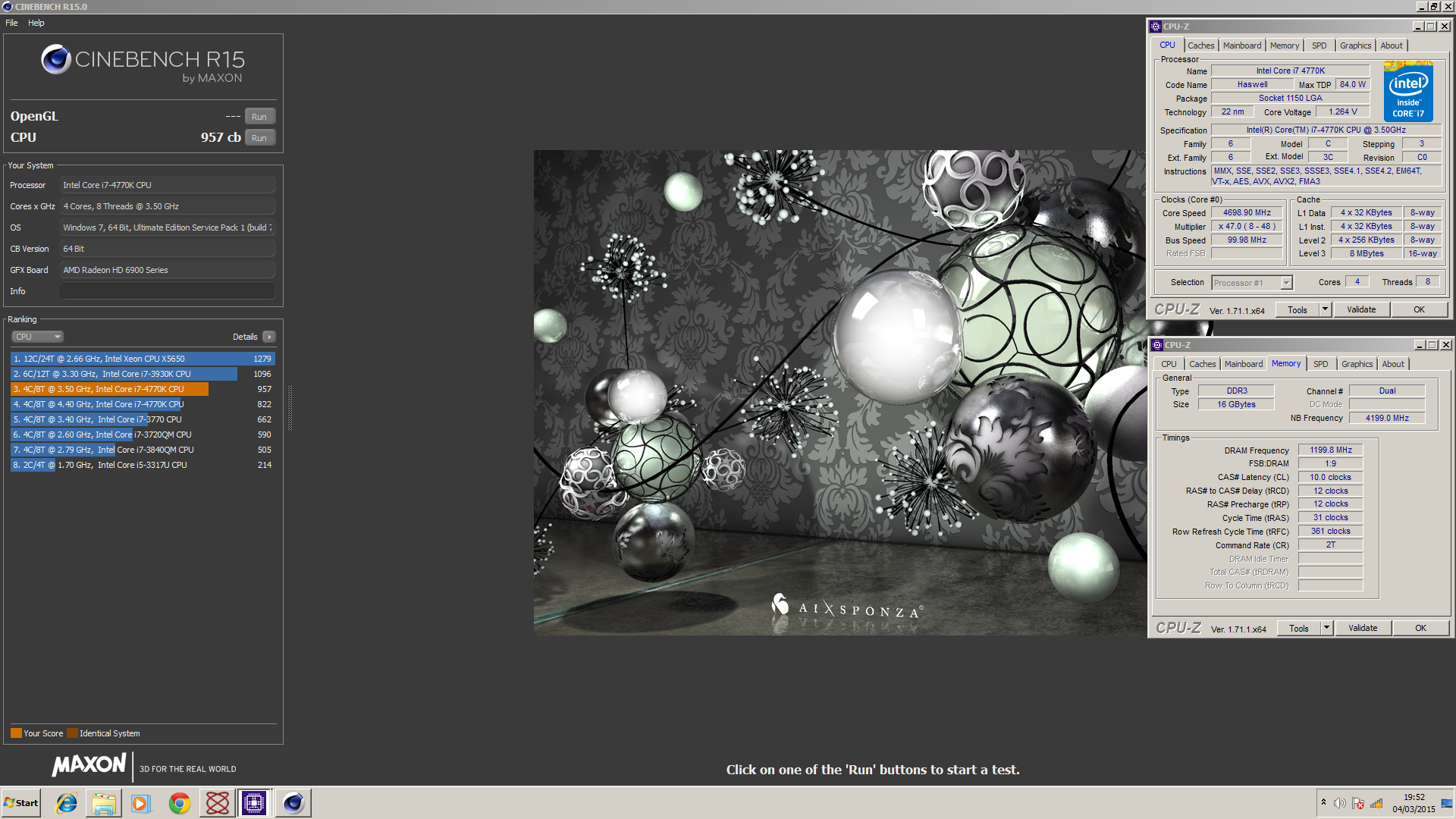This screenshot has height=819, width=1456.
Task: Switch to CPU-Z via its taskbar icon
Action: [x=254, y=803]
